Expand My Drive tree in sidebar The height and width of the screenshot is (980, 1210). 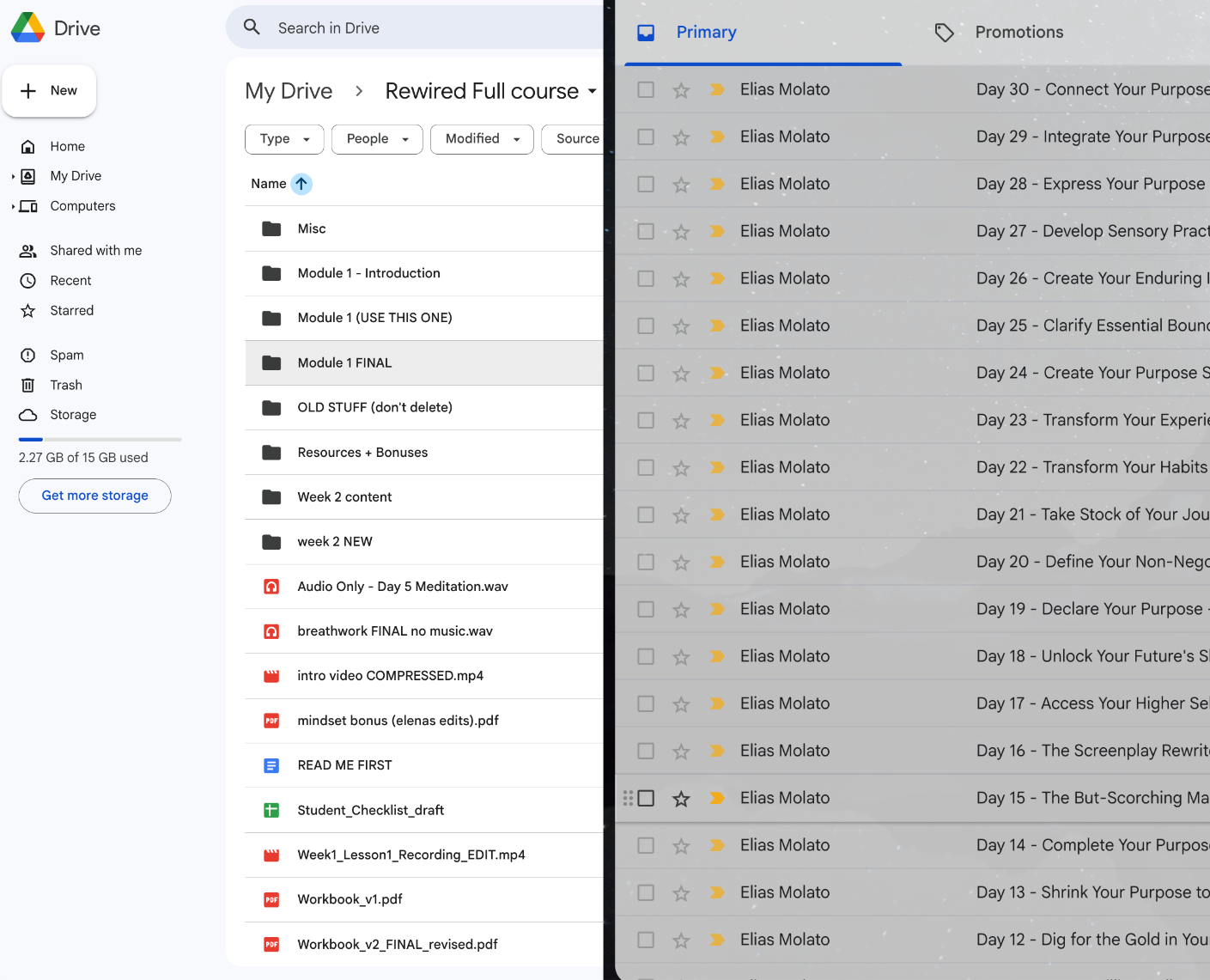pyautogui.click(x=13, y=176)
